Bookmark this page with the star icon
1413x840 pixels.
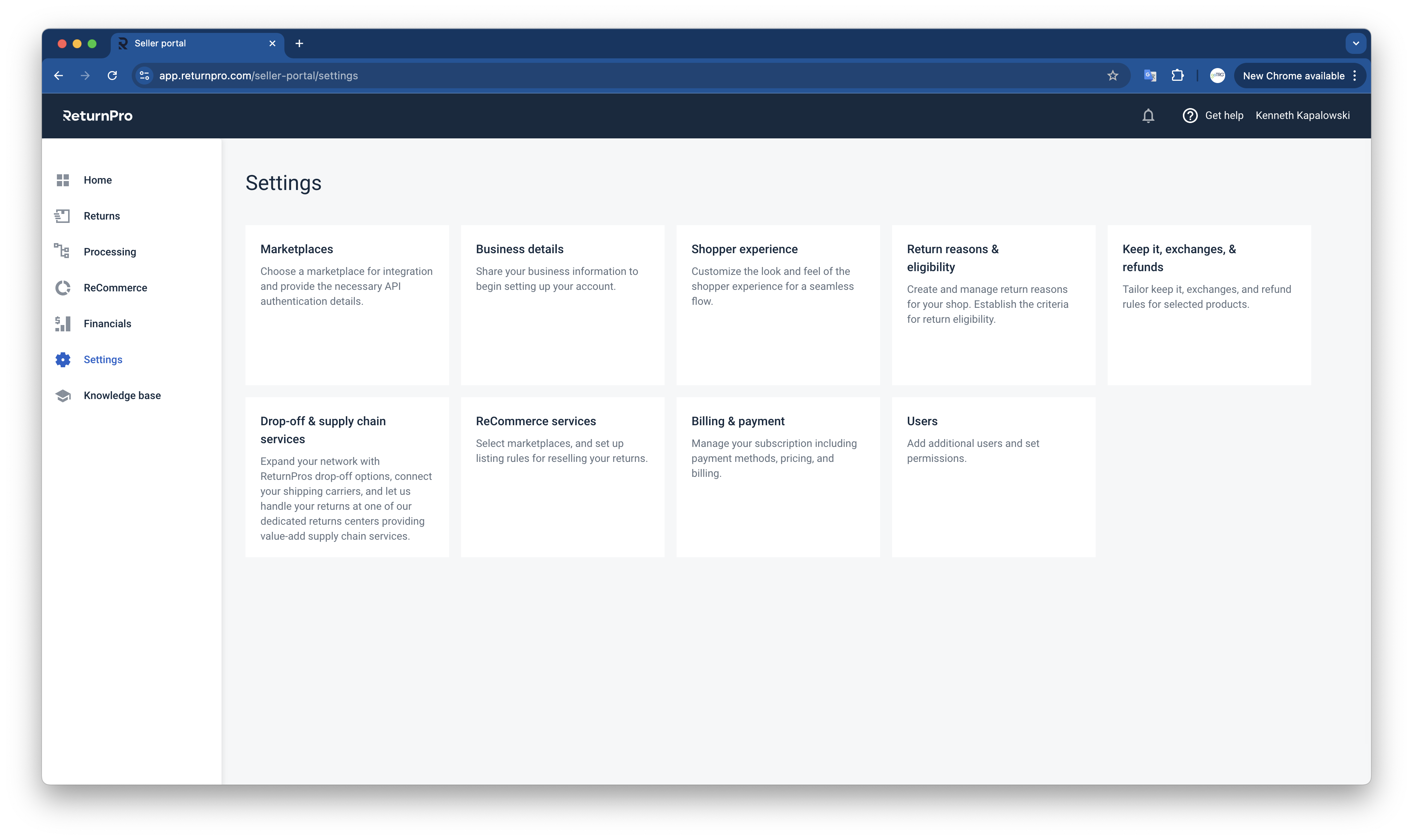[1112, 76]
